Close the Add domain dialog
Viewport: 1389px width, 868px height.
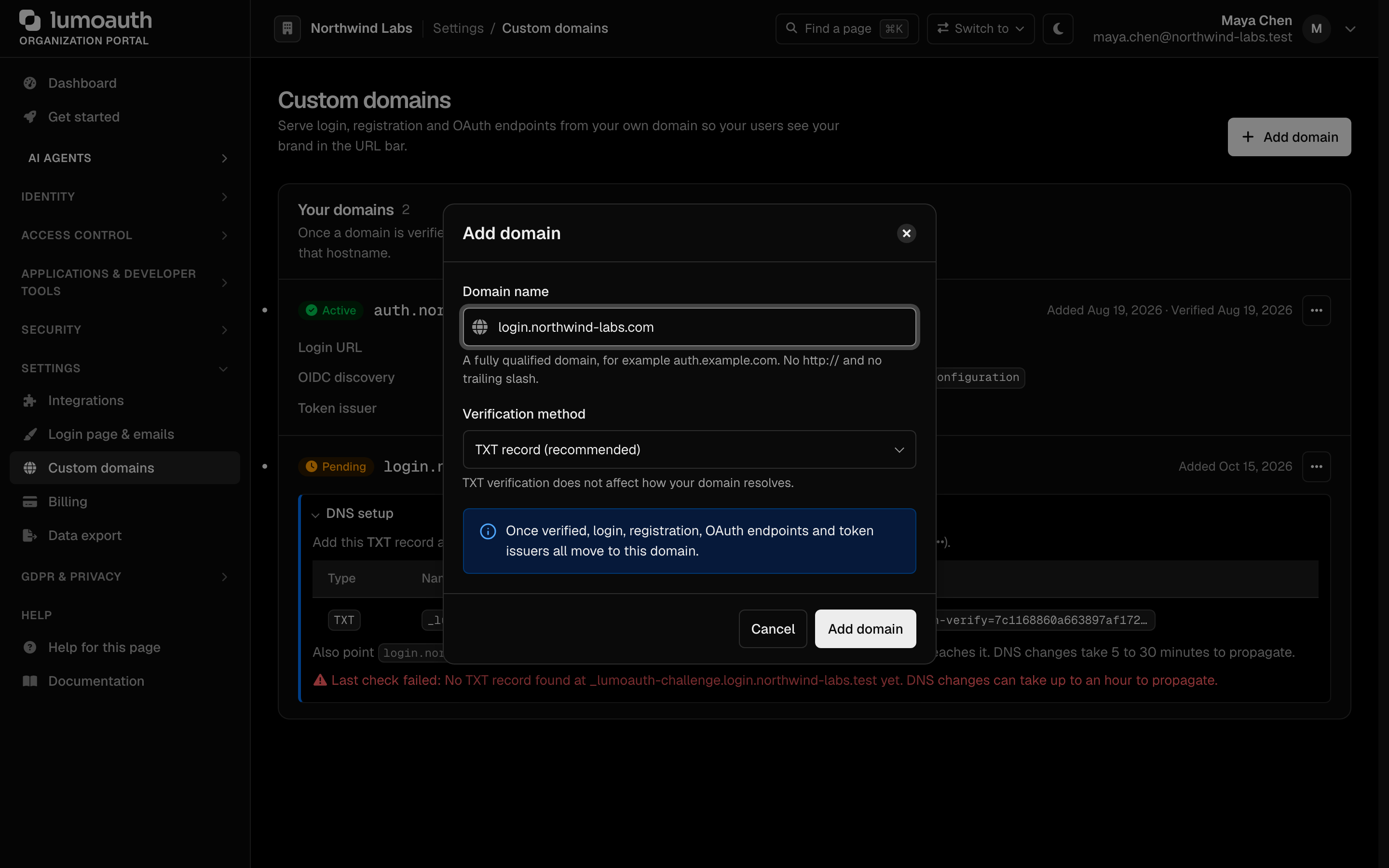point(906,233)
